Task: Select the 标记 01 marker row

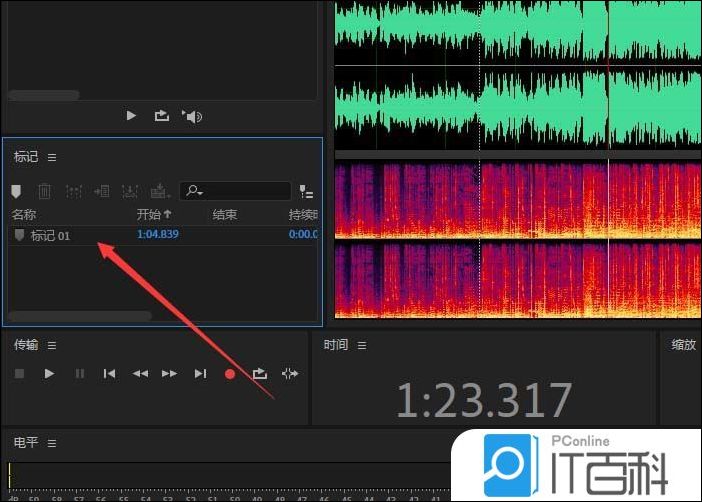Action: click(x=164, y=235)
